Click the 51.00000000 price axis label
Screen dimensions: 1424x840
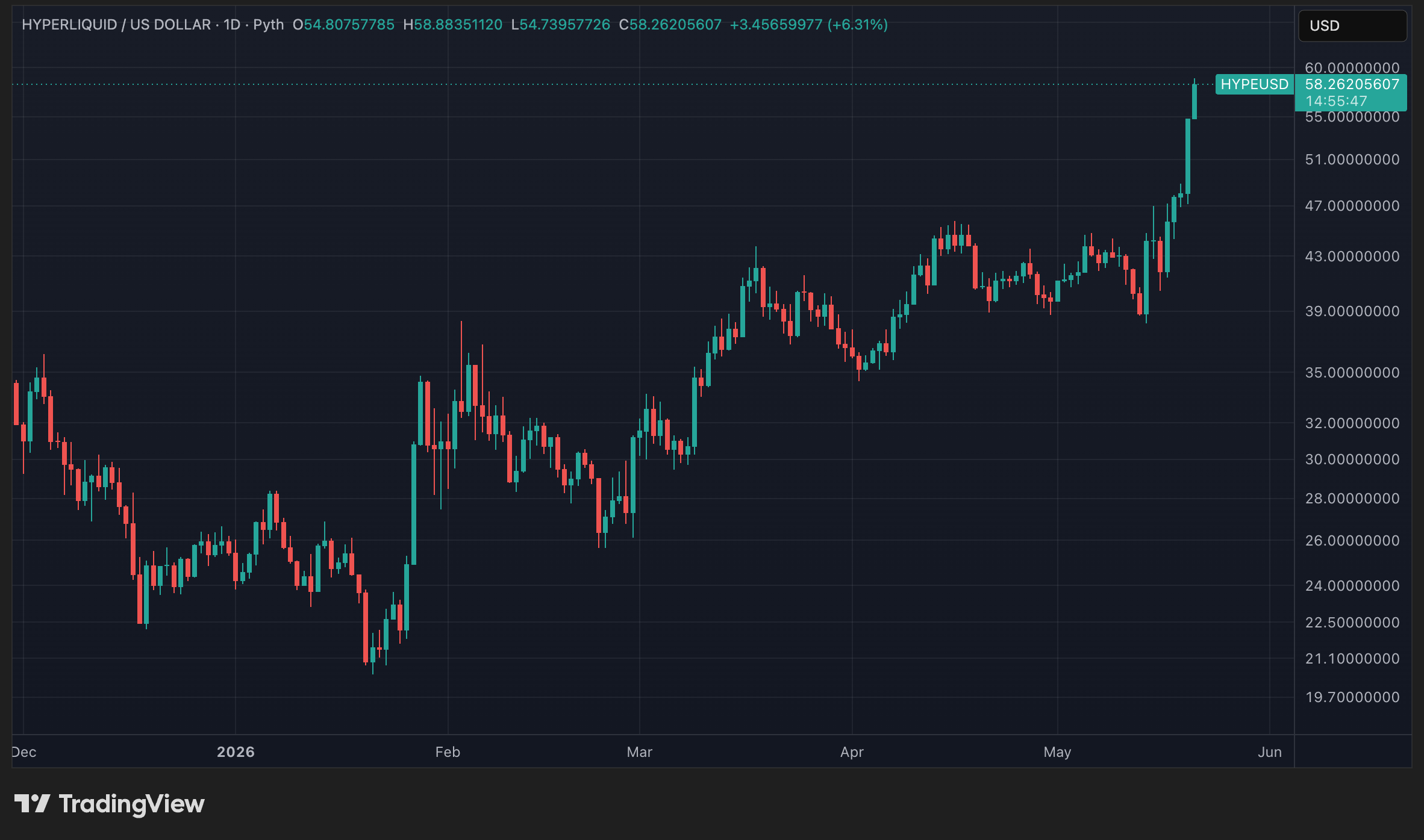1352,160
